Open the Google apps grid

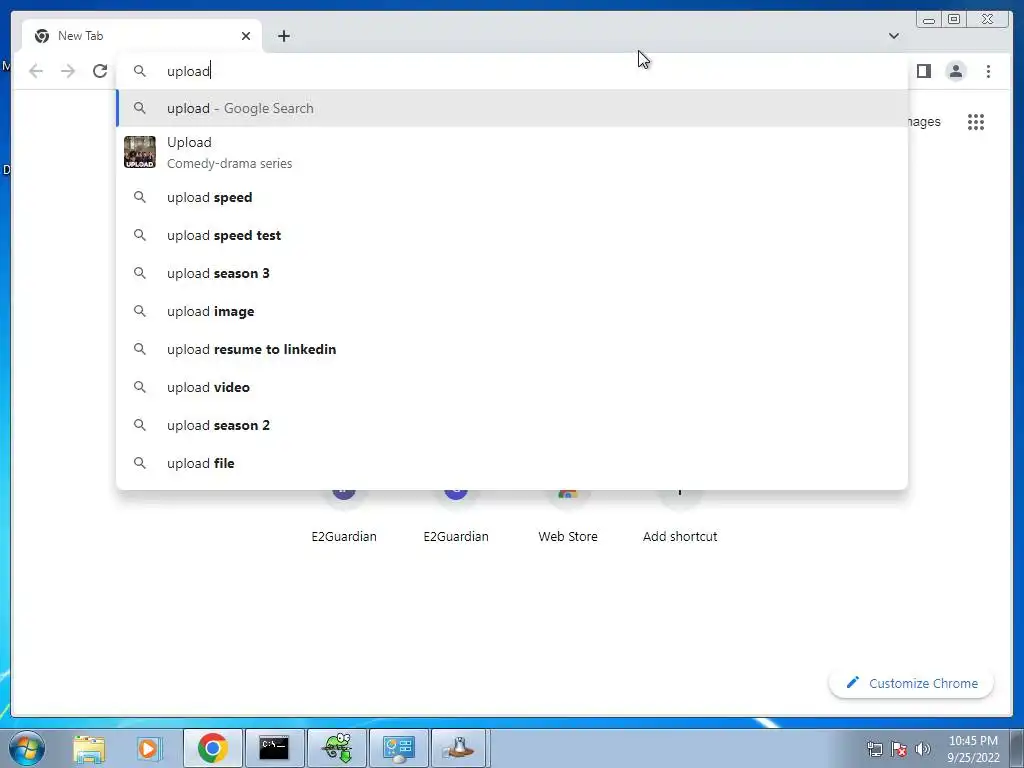coord(976,122)
